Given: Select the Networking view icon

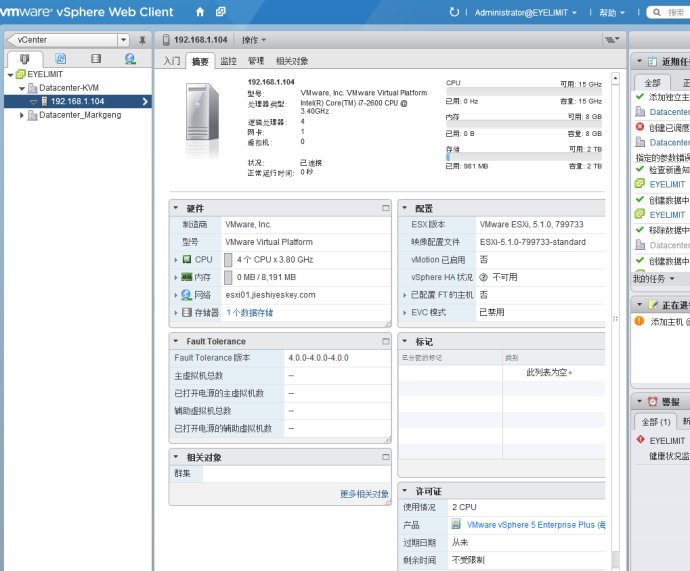Looking at the screenshot, I should coord(130,59).
